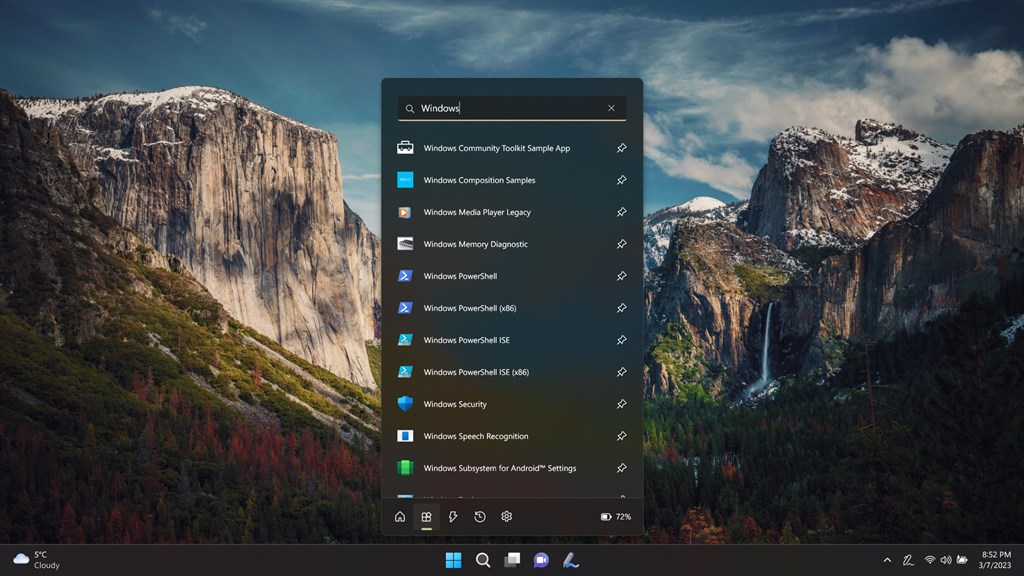
Task: Switch to the all apps grid tab
Action: coord(426,517)
